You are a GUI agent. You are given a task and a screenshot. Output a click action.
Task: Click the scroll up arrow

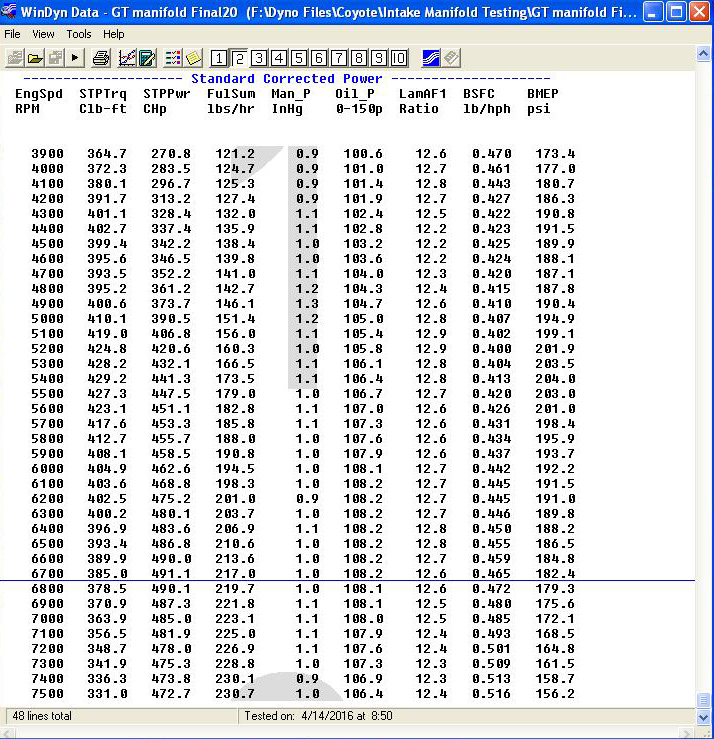click(x=703, y=54)
